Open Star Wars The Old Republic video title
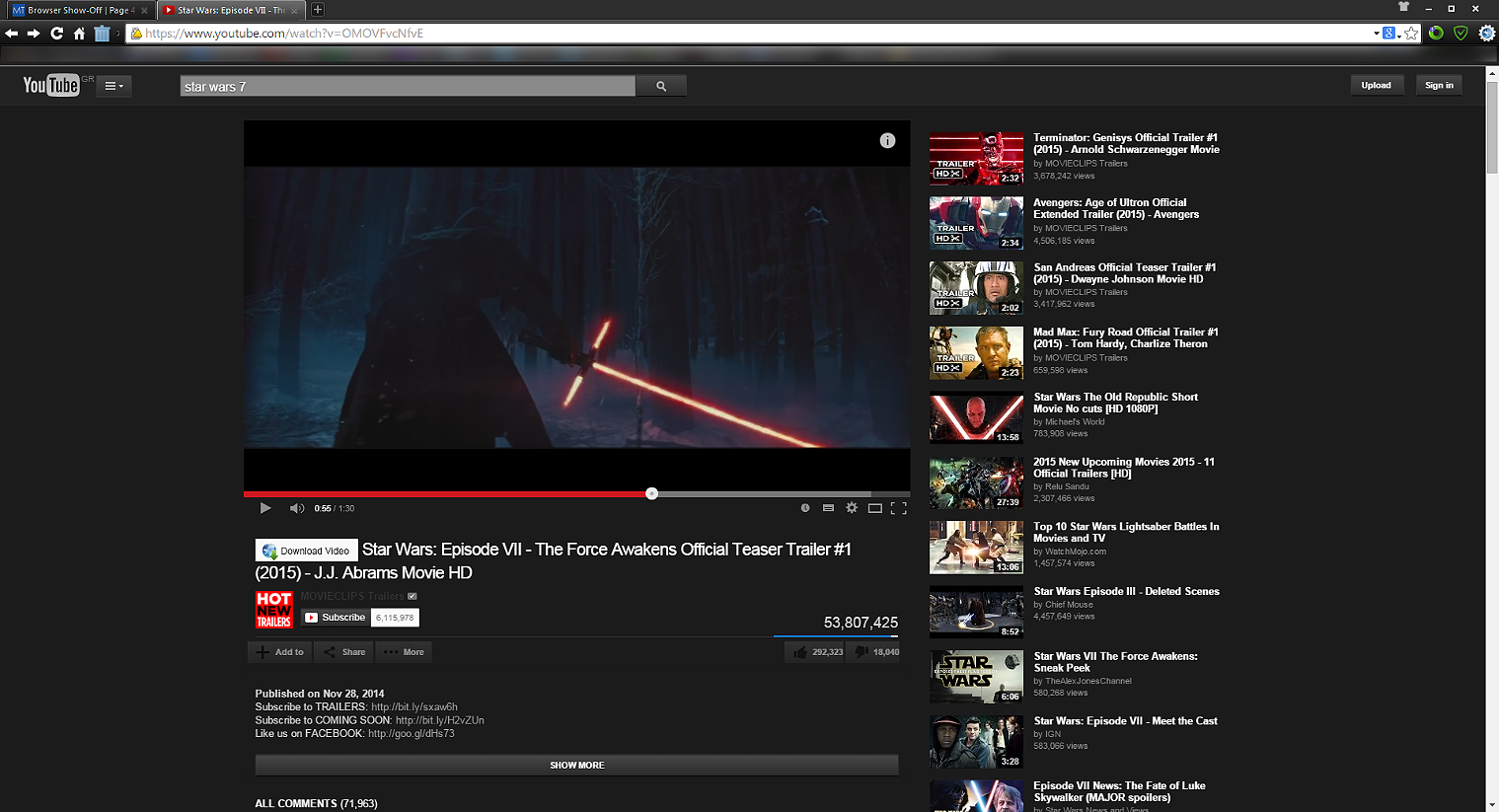This screenshot has height=812, width=1499. pos(1116,403)
